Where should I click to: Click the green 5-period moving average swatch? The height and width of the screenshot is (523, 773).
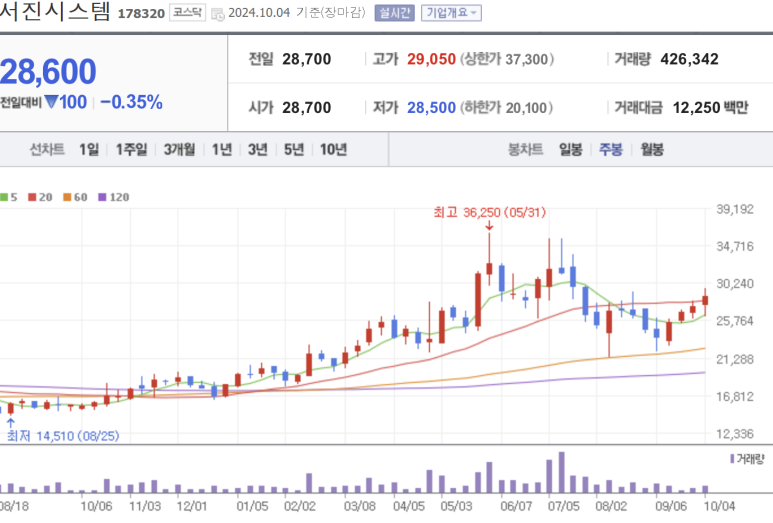[x=3, y=197]
